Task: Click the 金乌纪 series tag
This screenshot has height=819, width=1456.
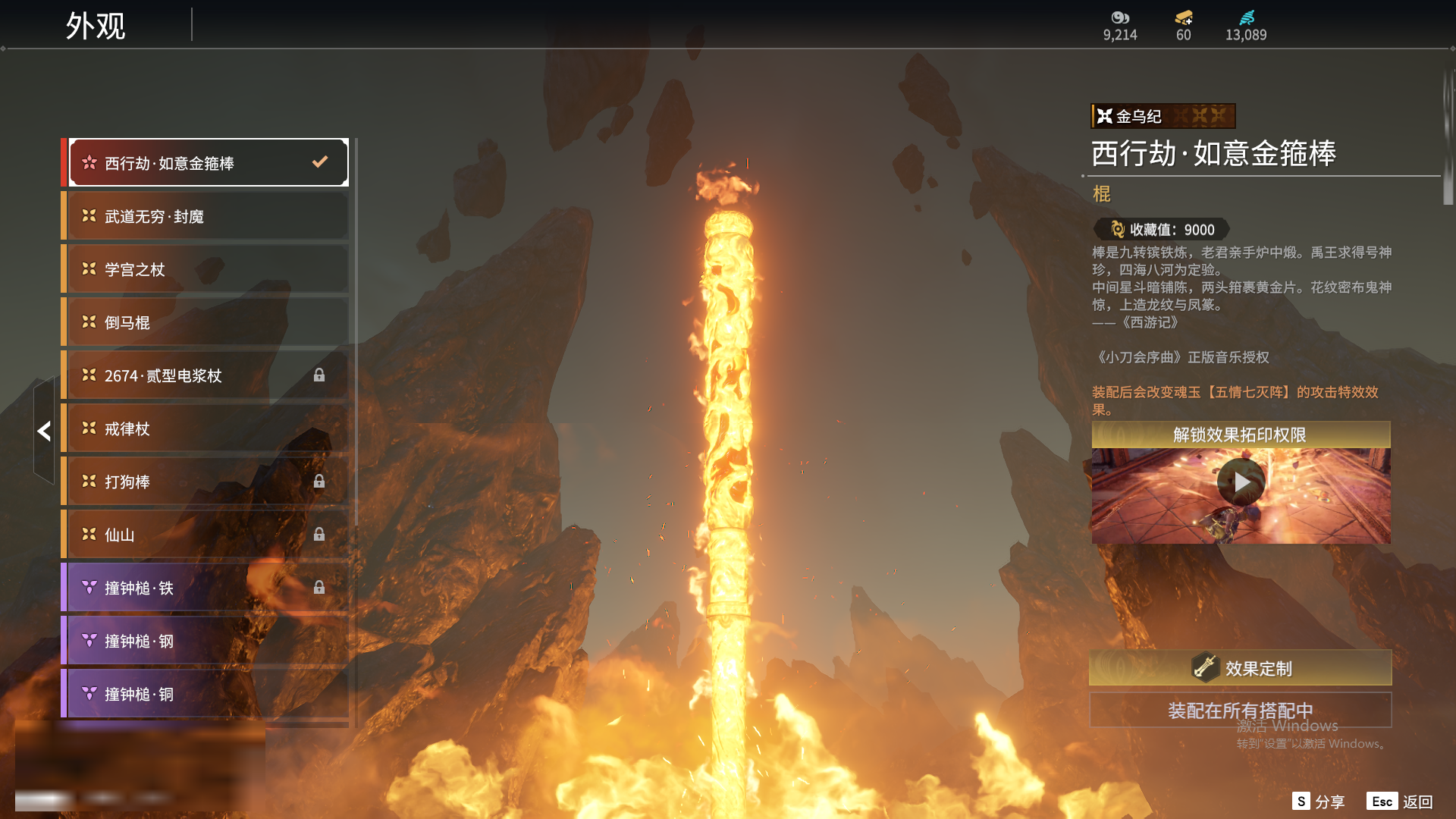Action: pos(1163,116)
